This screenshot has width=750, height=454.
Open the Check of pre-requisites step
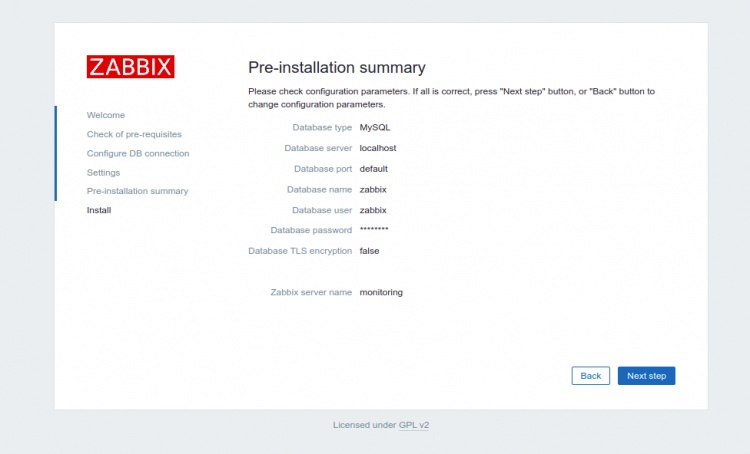tap(134, 134)
